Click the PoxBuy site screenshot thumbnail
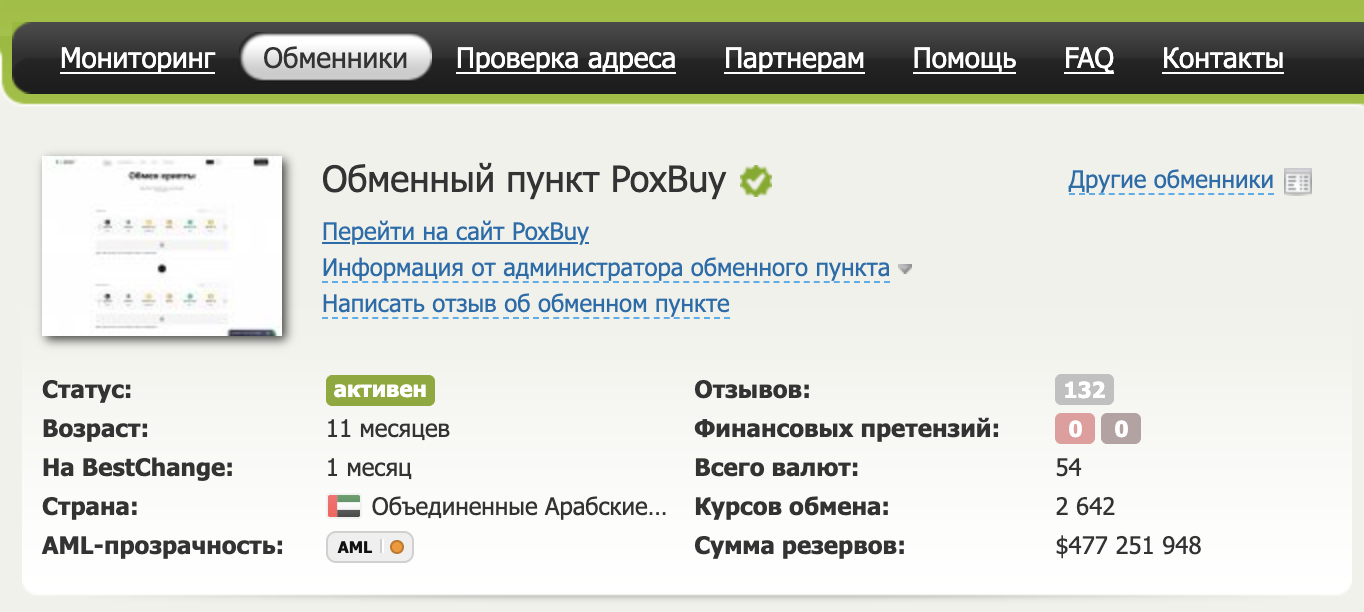Viewport: 1364px width, 612px height. tap(162, 245)
